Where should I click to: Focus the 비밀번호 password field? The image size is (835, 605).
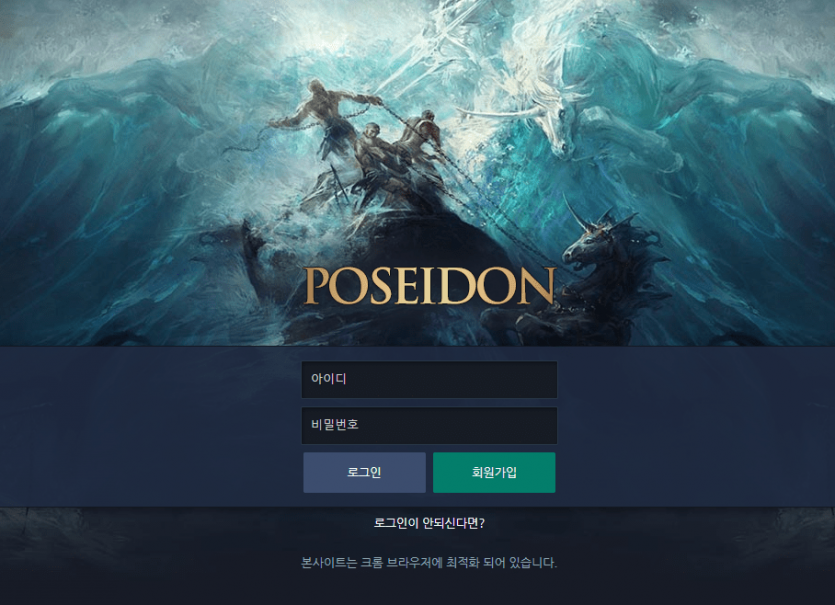(x=429, y=426)
